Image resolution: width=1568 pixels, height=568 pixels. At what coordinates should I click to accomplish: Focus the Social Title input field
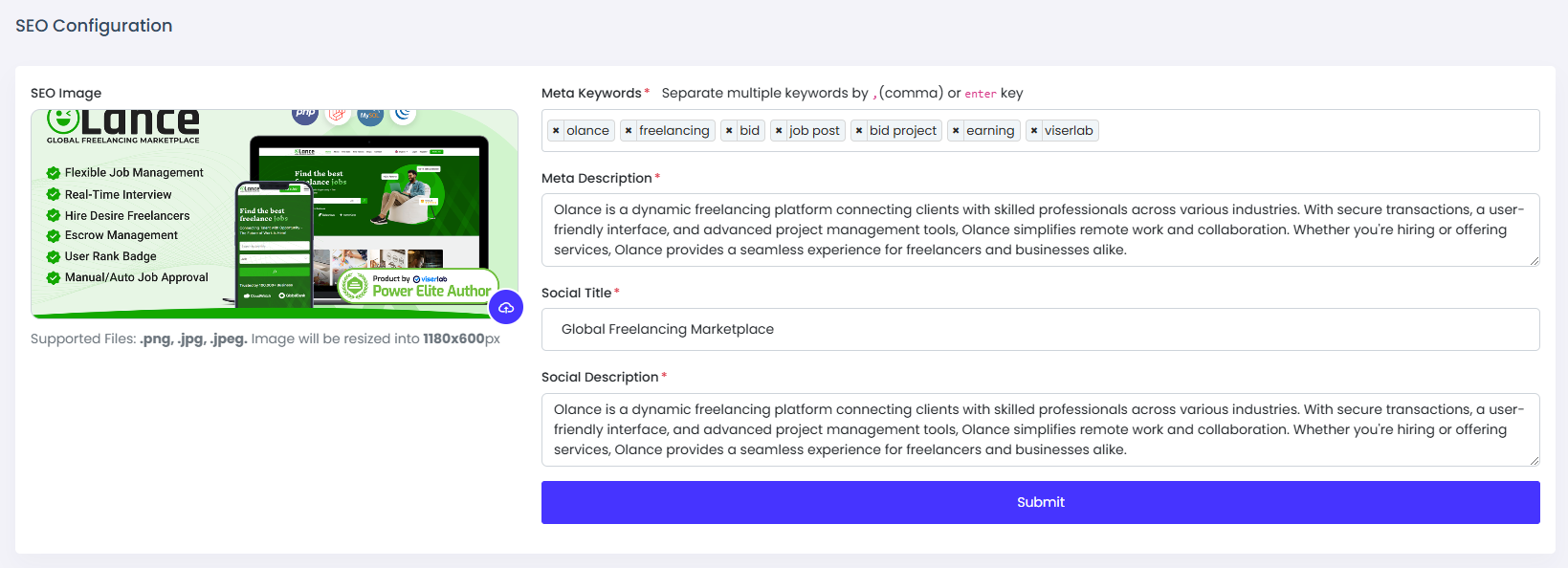tap(1039, 329)
